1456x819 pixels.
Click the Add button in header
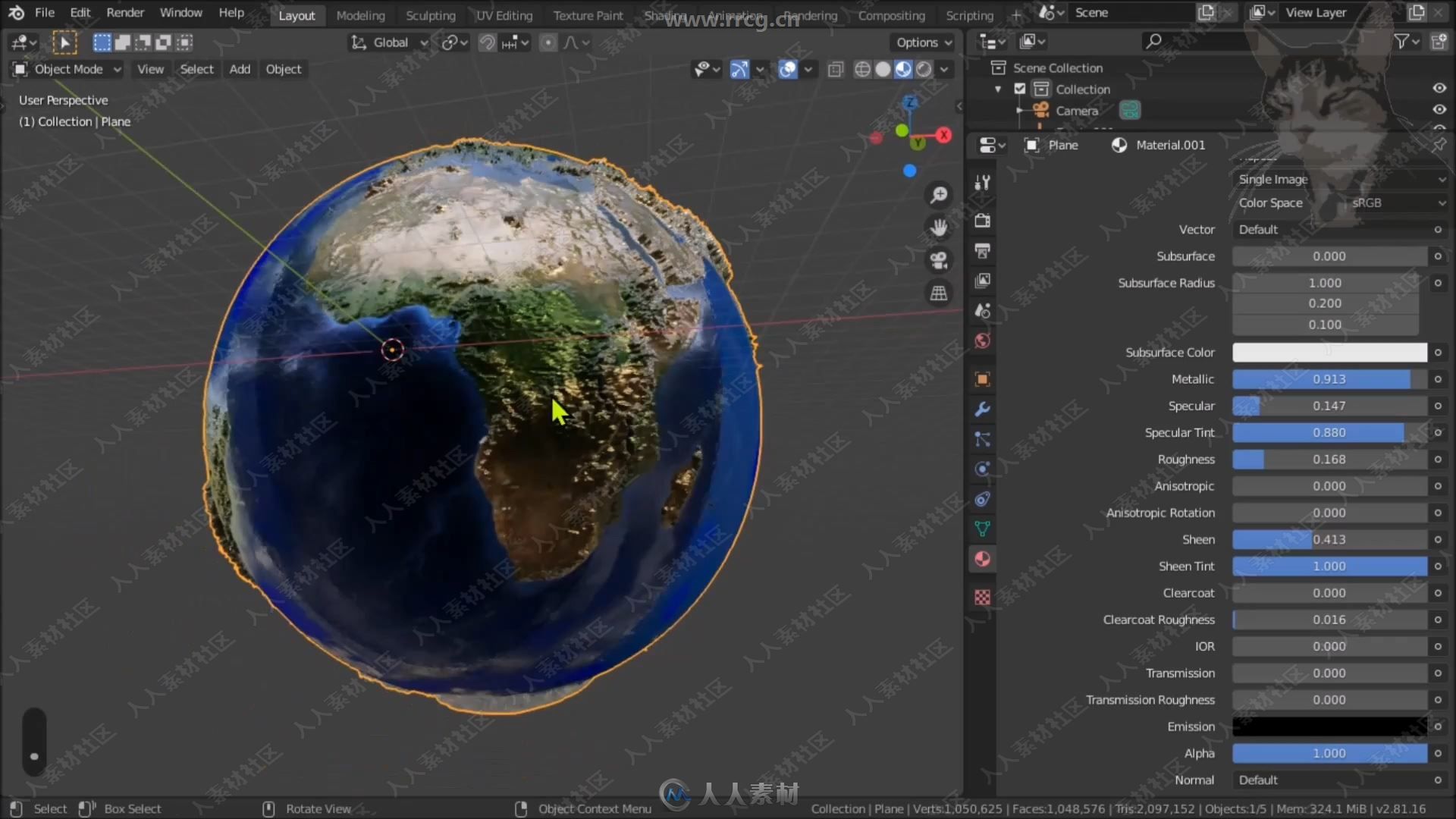[240, 69]
